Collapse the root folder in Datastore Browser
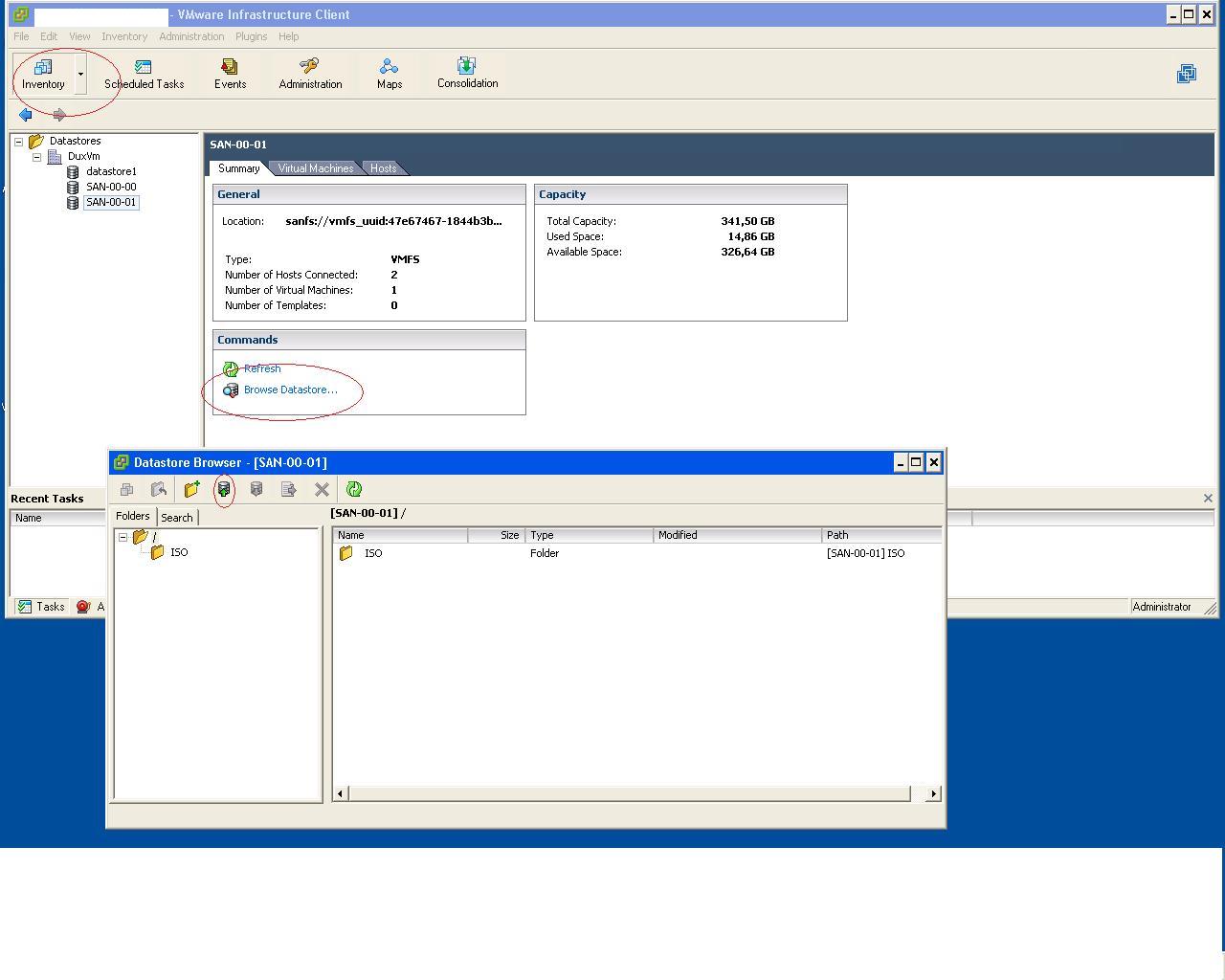This screenshot has height=980, width=1225. [122, 537]
